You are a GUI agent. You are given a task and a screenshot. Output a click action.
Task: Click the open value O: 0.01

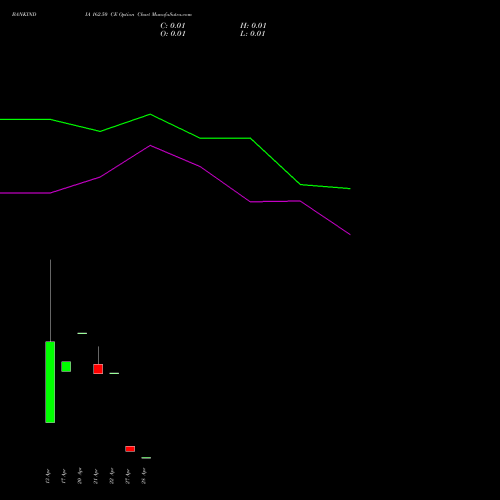pyautogui.click(x=173, y=34)
